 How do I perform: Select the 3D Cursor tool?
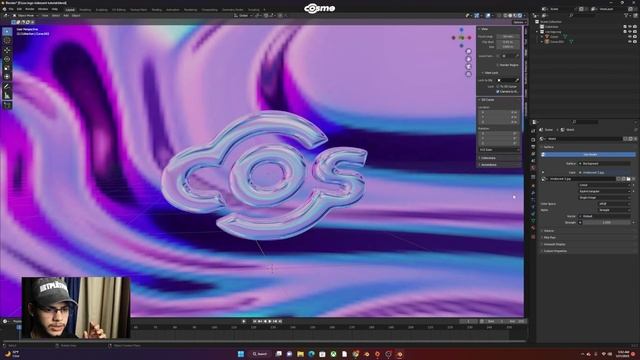coord(7,40)
